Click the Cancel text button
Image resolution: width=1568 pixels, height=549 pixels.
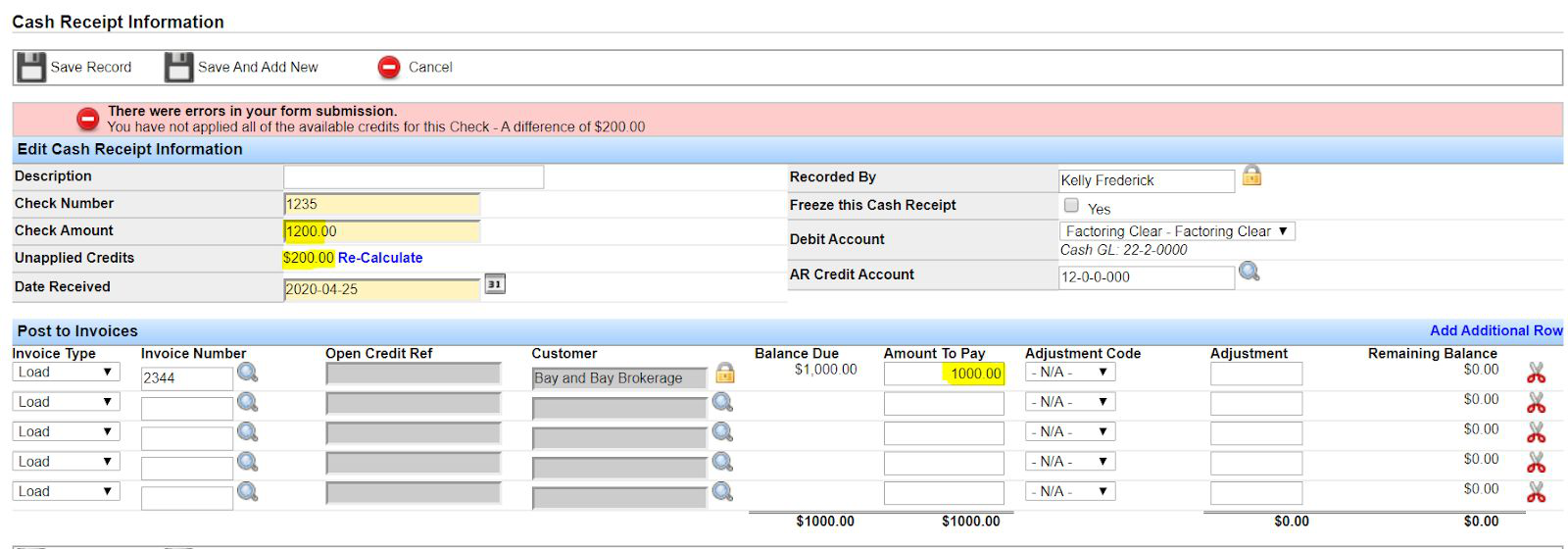pyautogui.click(x=430, y=68)
